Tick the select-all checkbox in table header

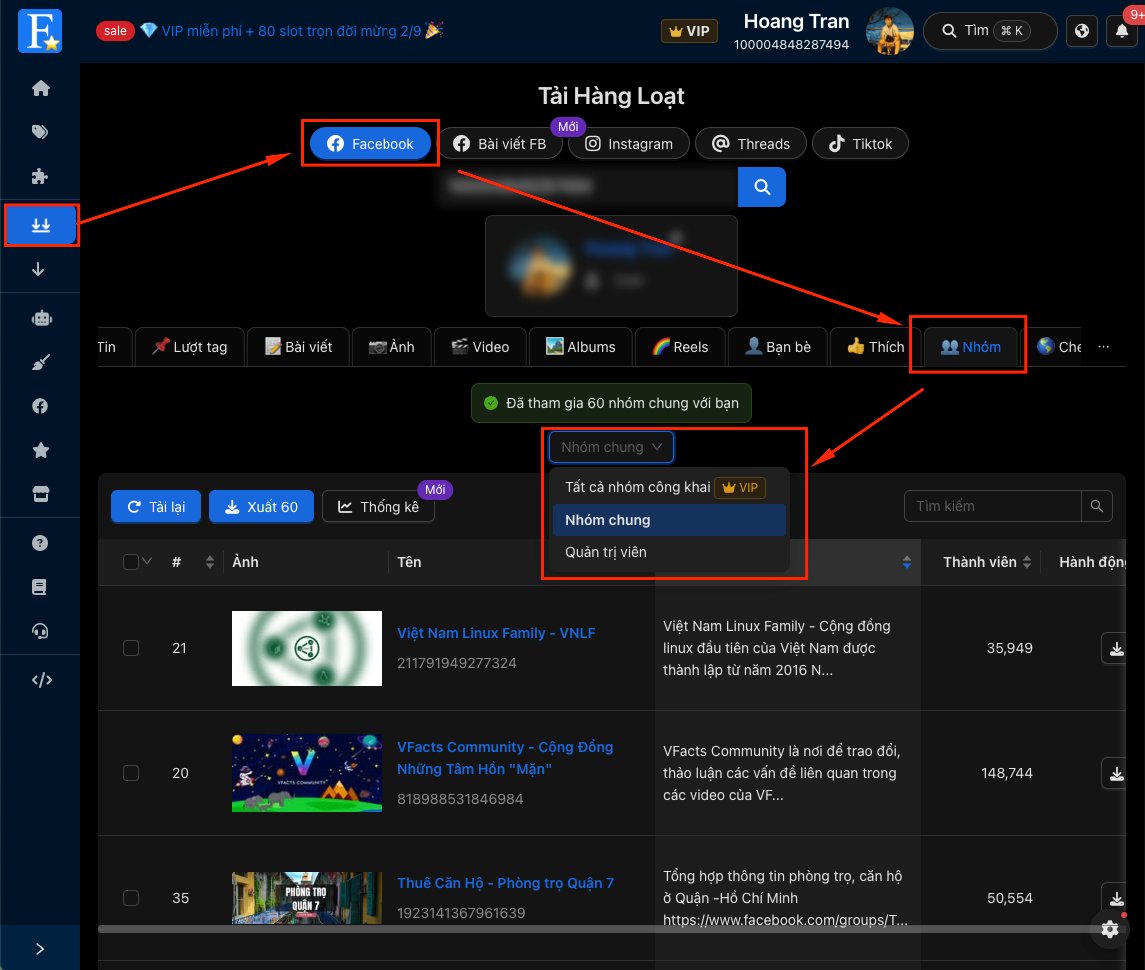131,562
